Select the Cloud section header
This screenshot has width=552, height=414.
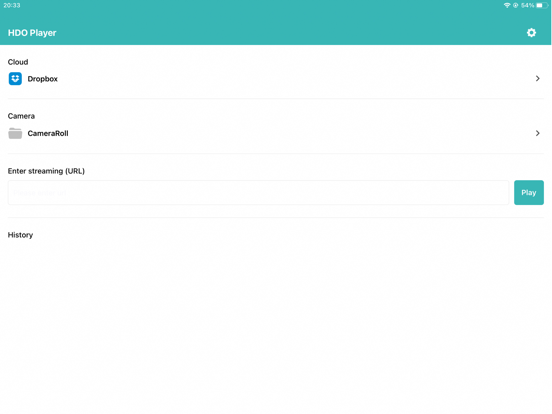[18, 62]
